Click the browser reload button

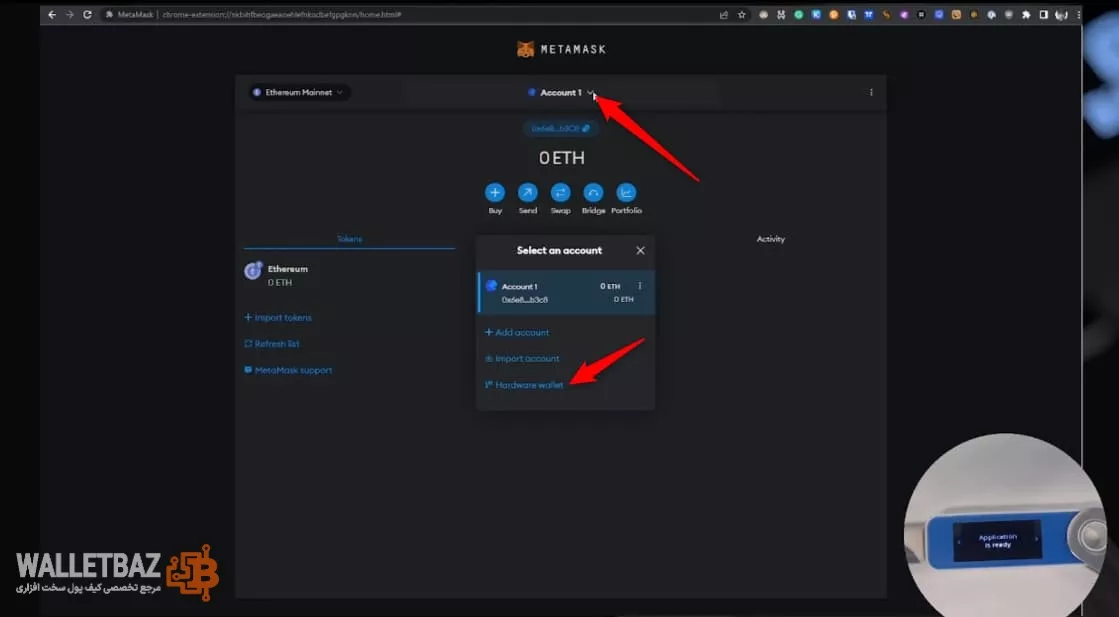pyautogui.click(x=87, y=15)
